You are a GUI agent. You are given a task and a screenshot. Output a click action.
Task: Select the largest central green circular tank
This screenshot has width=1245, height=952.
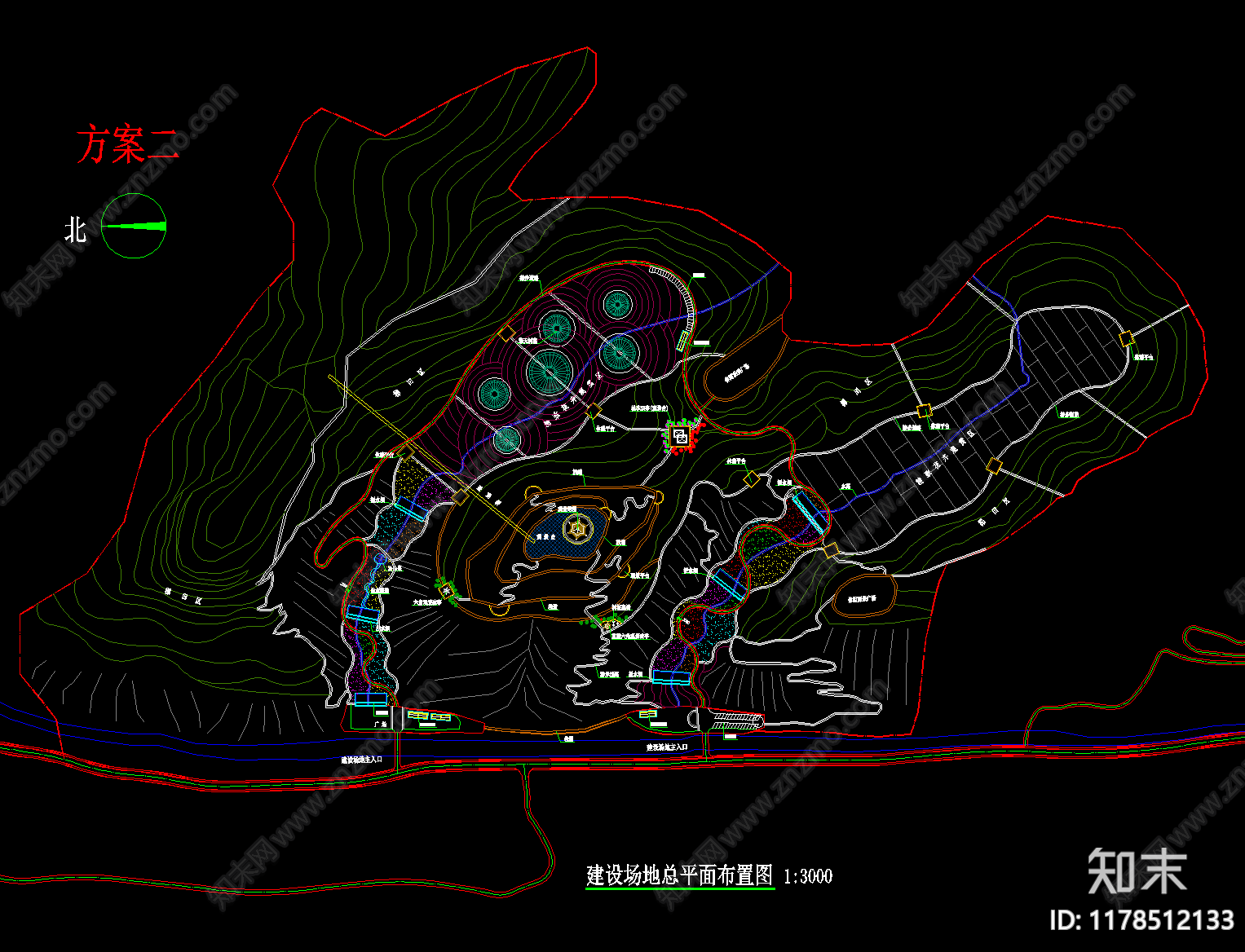coord(550,372)
